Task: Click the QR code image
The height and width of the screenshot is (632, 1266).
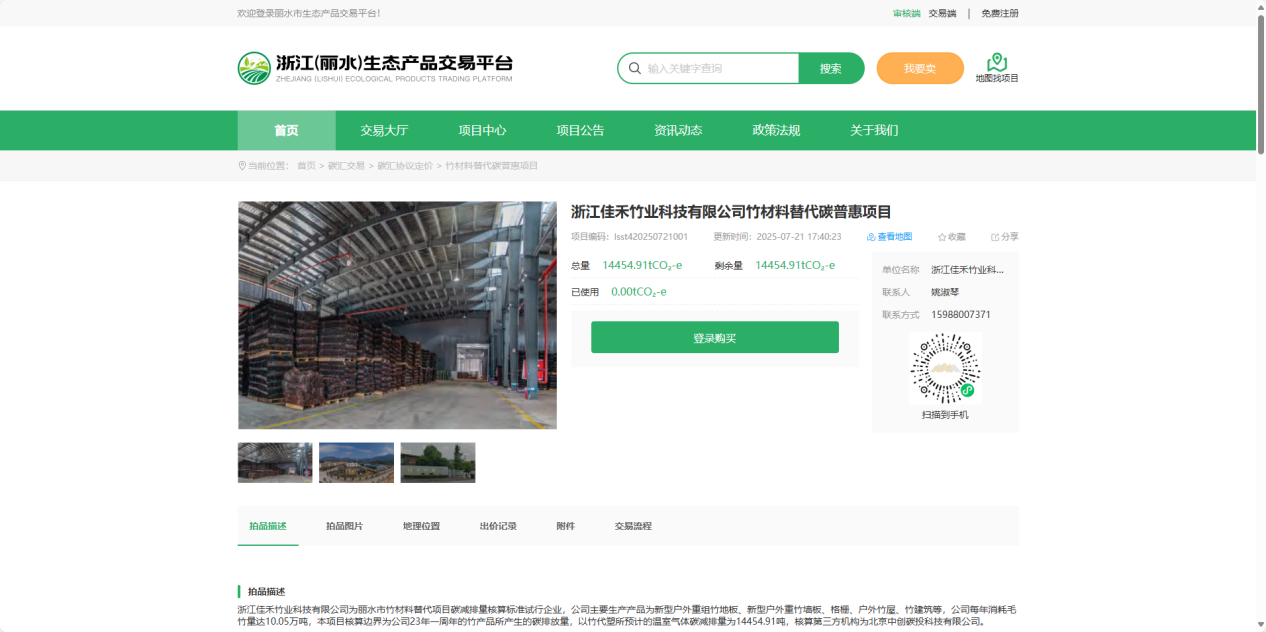Action: (945, 369)
